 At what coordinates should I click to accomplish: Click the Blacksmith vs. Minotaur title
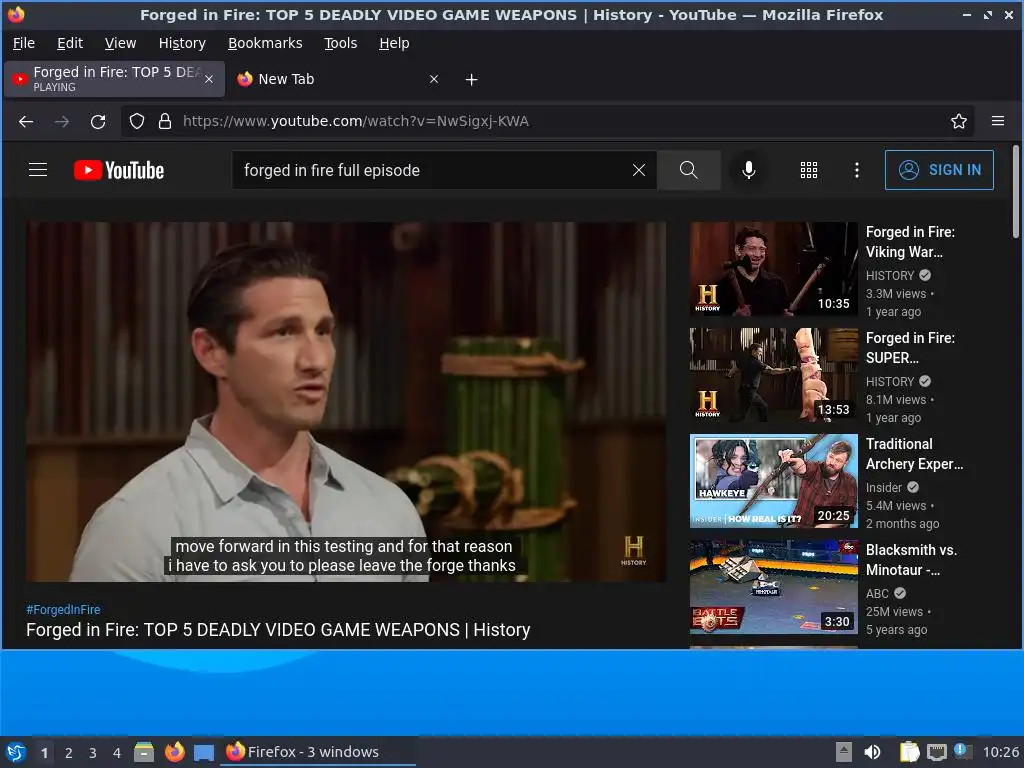pyautogui.click(x=912, y=560)
